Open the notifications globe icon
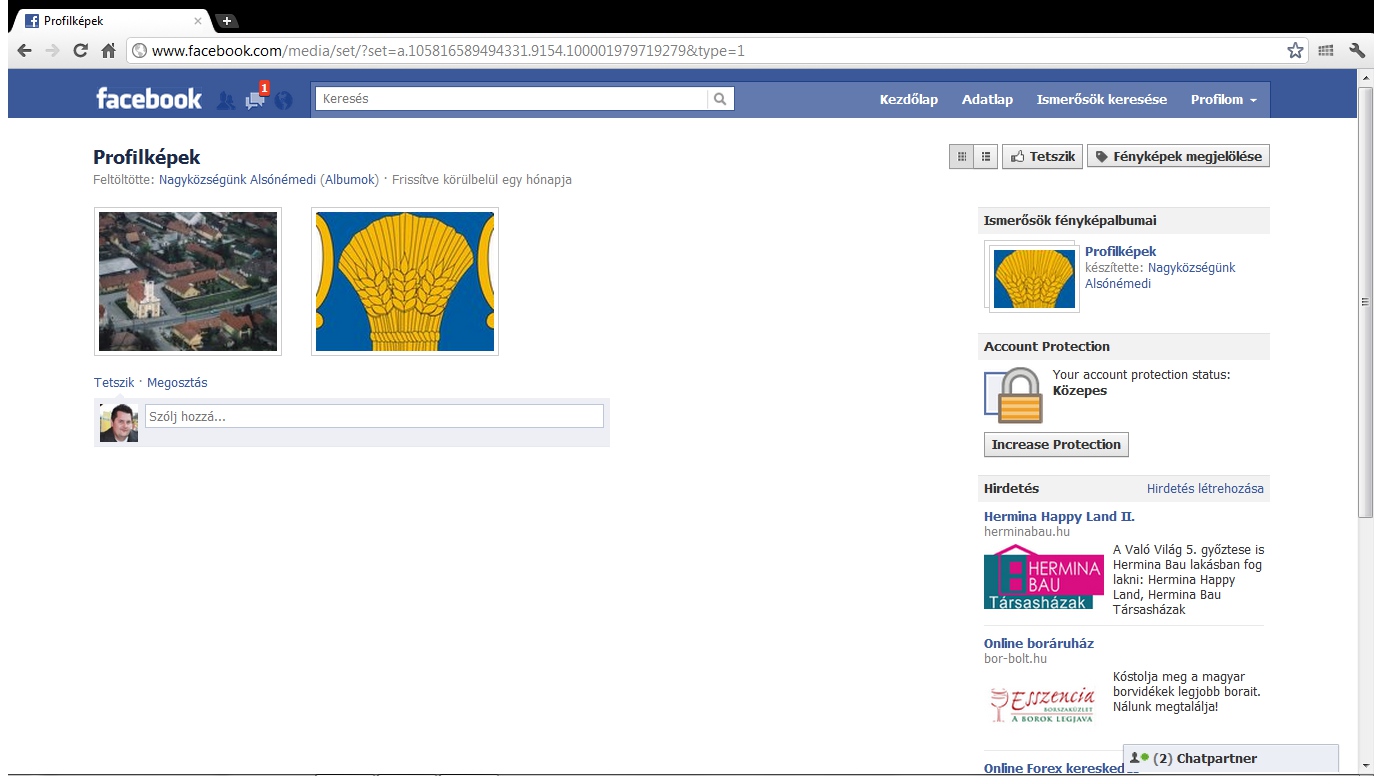1382x784 pixels. coord(284,100)
